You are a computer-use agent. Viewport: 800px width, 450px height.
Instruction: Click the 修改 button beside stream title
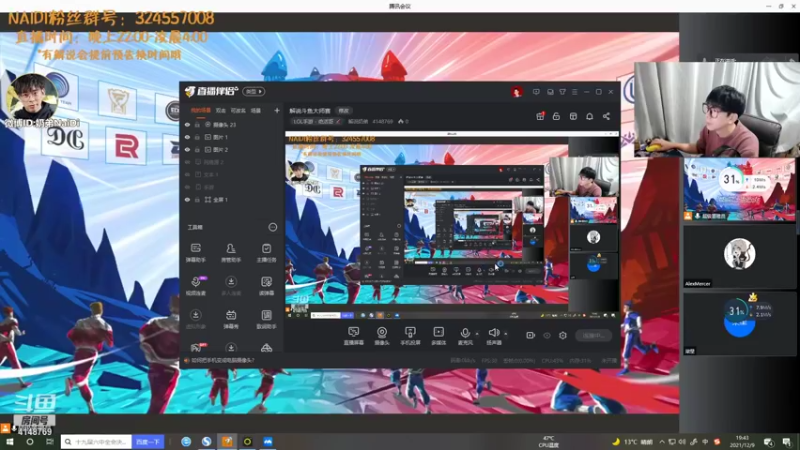click(344, 111)
